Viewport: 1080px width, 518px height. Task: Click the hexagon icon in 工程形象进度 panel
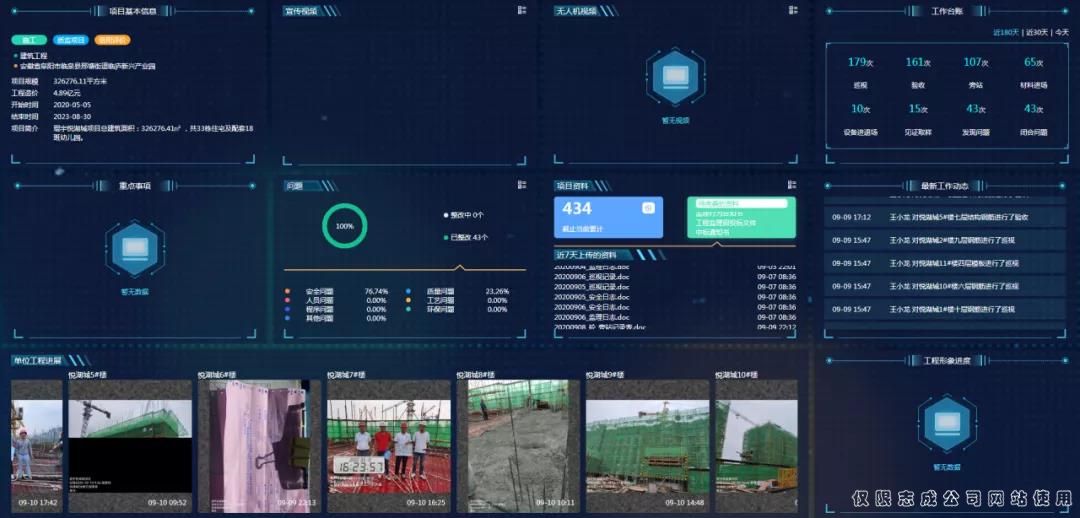[x=946, y=425]
